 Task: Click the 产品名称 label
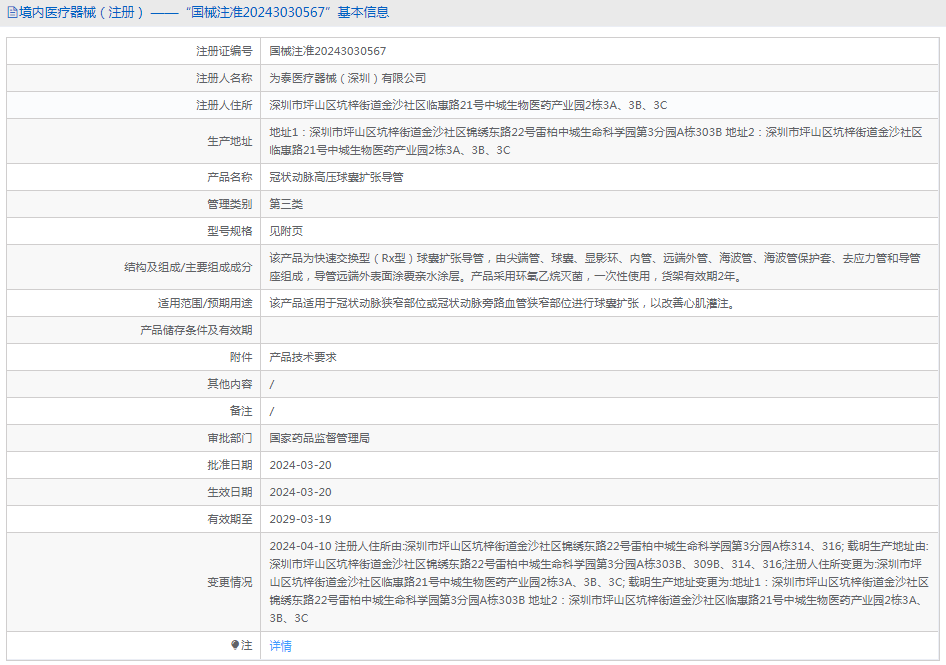pyautogui.click(x=230, y=177)
